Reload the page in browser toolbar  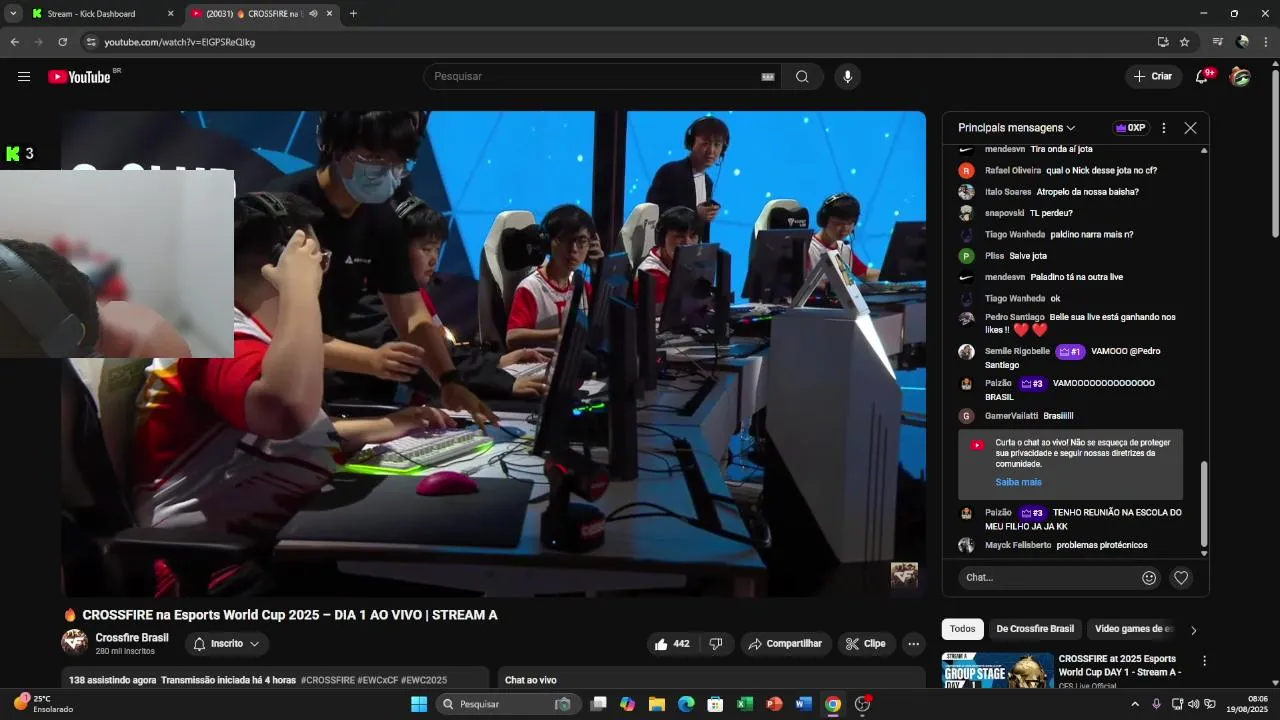pyautogui.click(x=62, y=42)
